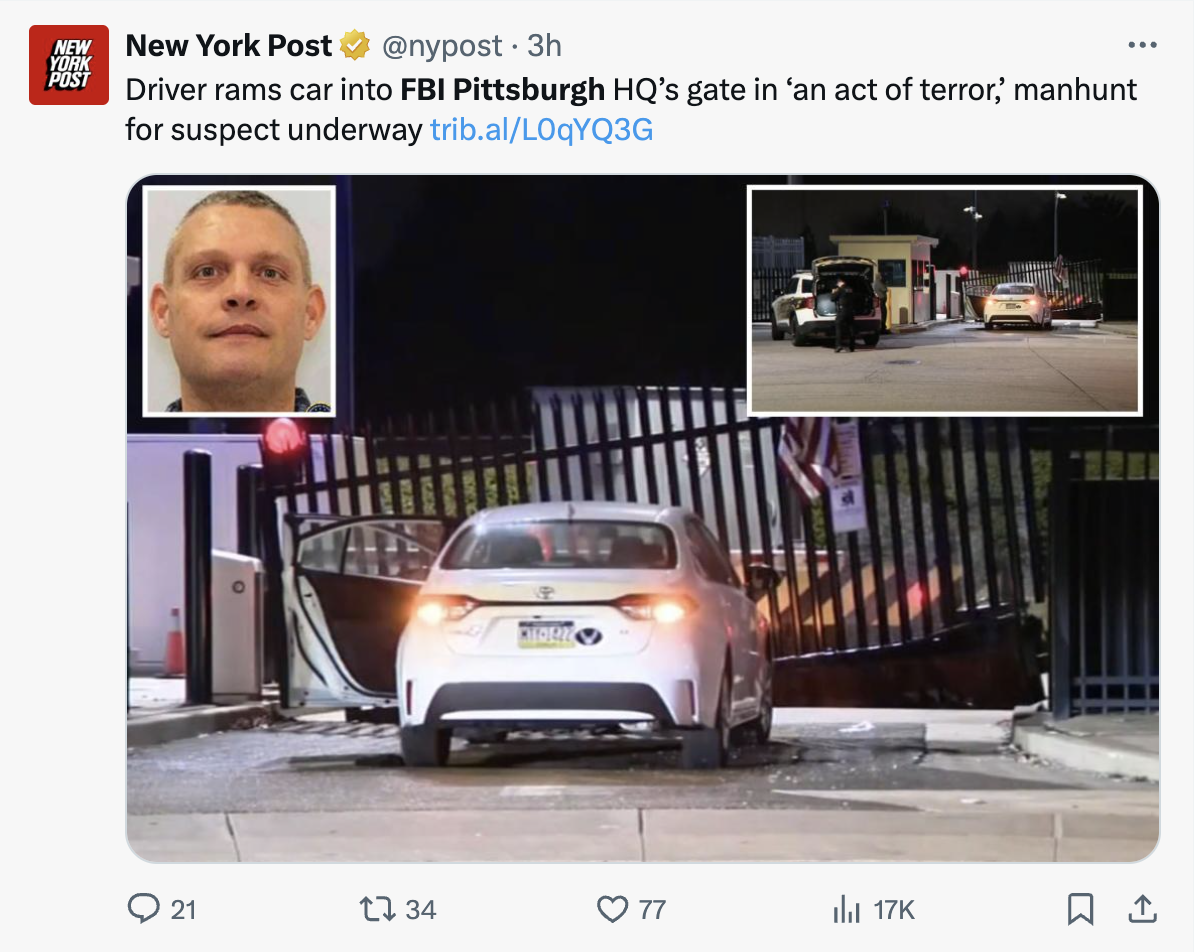Click the 17K views count
The width and height of the screenshot is (1194, 952).
coord(894,909)
